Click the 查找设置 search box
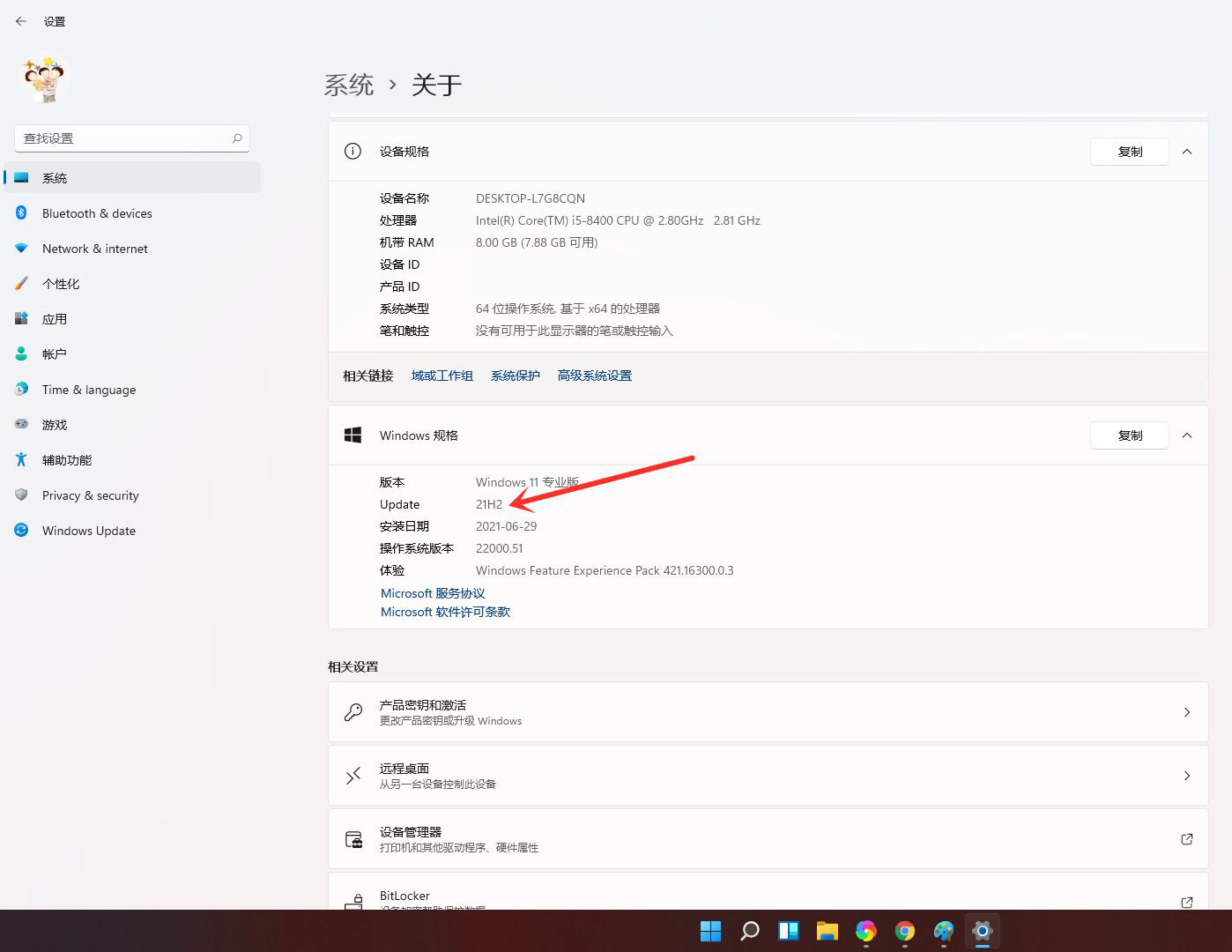The height and width of the screenshot is (952, 1232). pos(123,138)
